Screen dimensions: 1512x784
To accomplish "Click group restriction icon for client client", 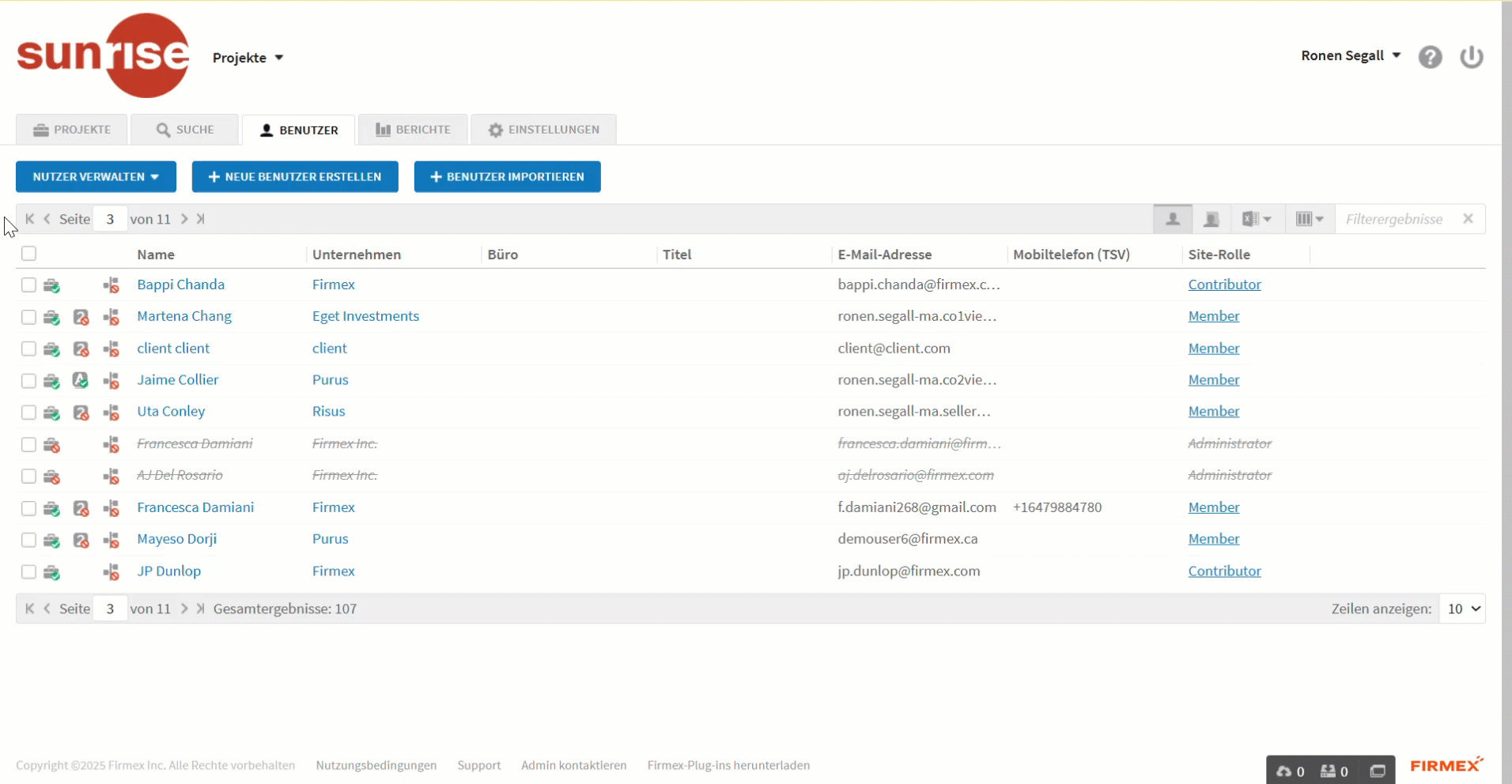I will click(111, 349).
